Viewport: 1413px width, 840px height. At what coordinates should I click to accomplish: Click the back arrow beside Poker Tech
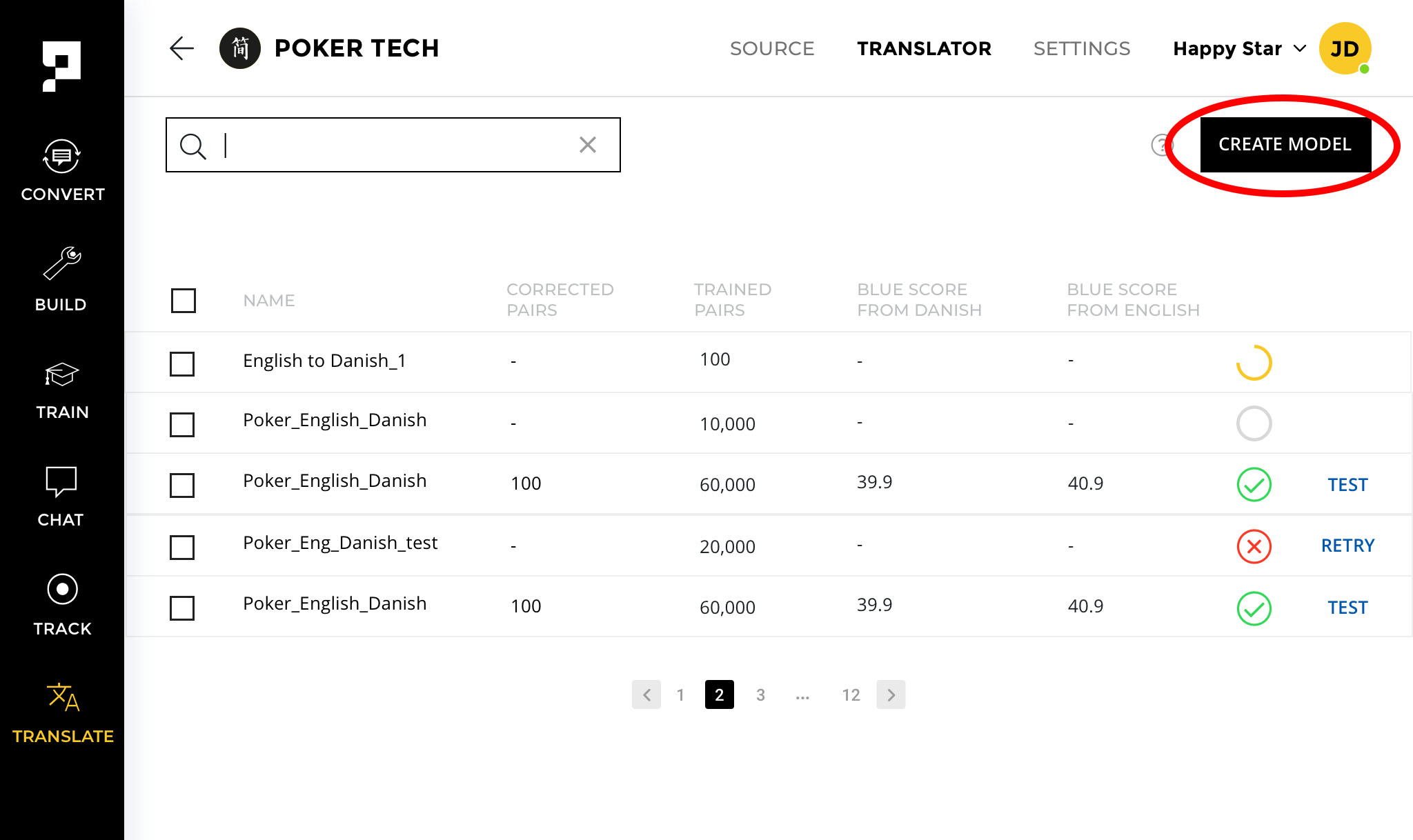pyautogui.click(x=181, y=48)
